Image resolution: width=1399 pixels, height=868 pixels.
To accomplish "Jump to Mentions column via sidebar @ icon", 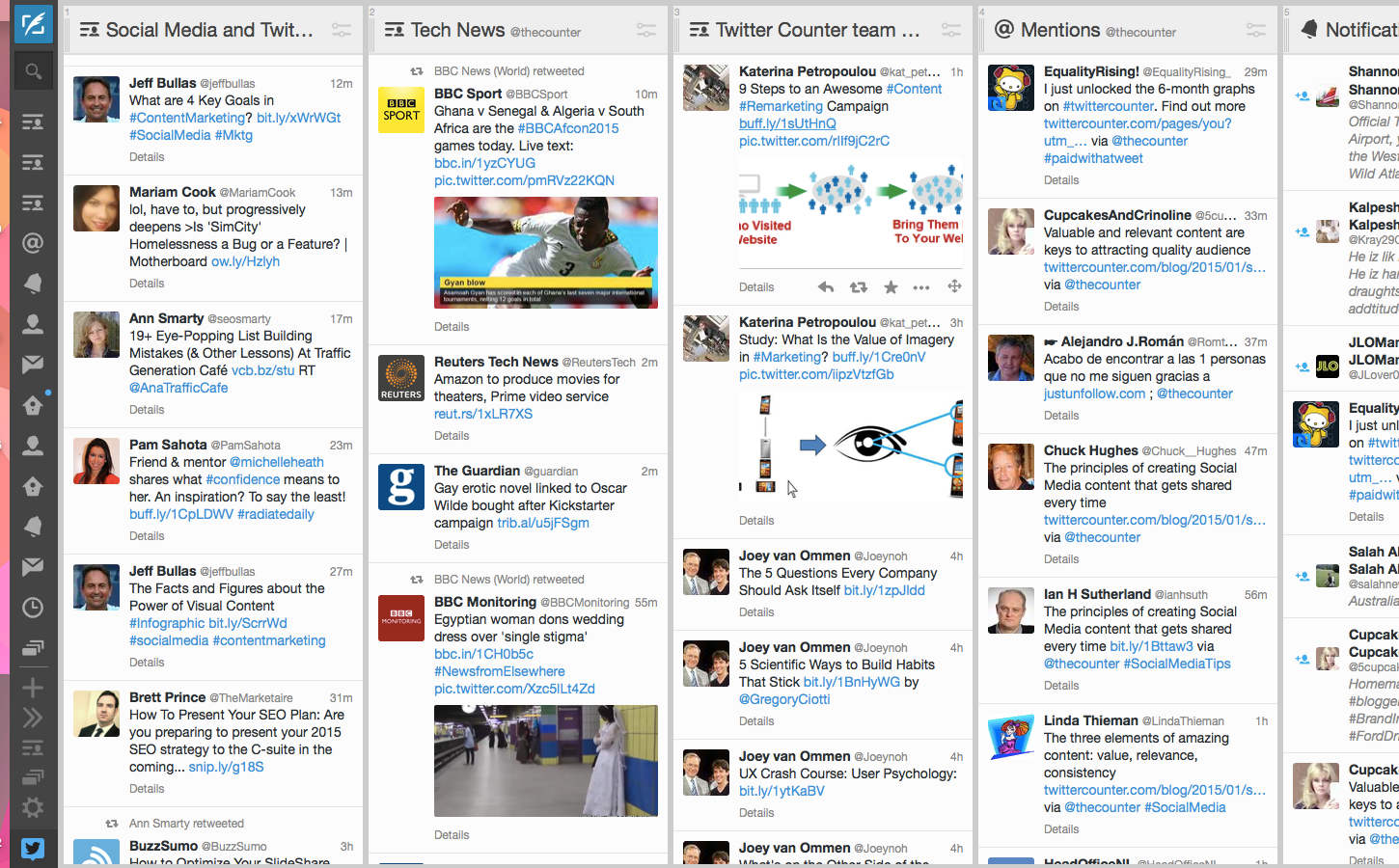I will (33, 243).
